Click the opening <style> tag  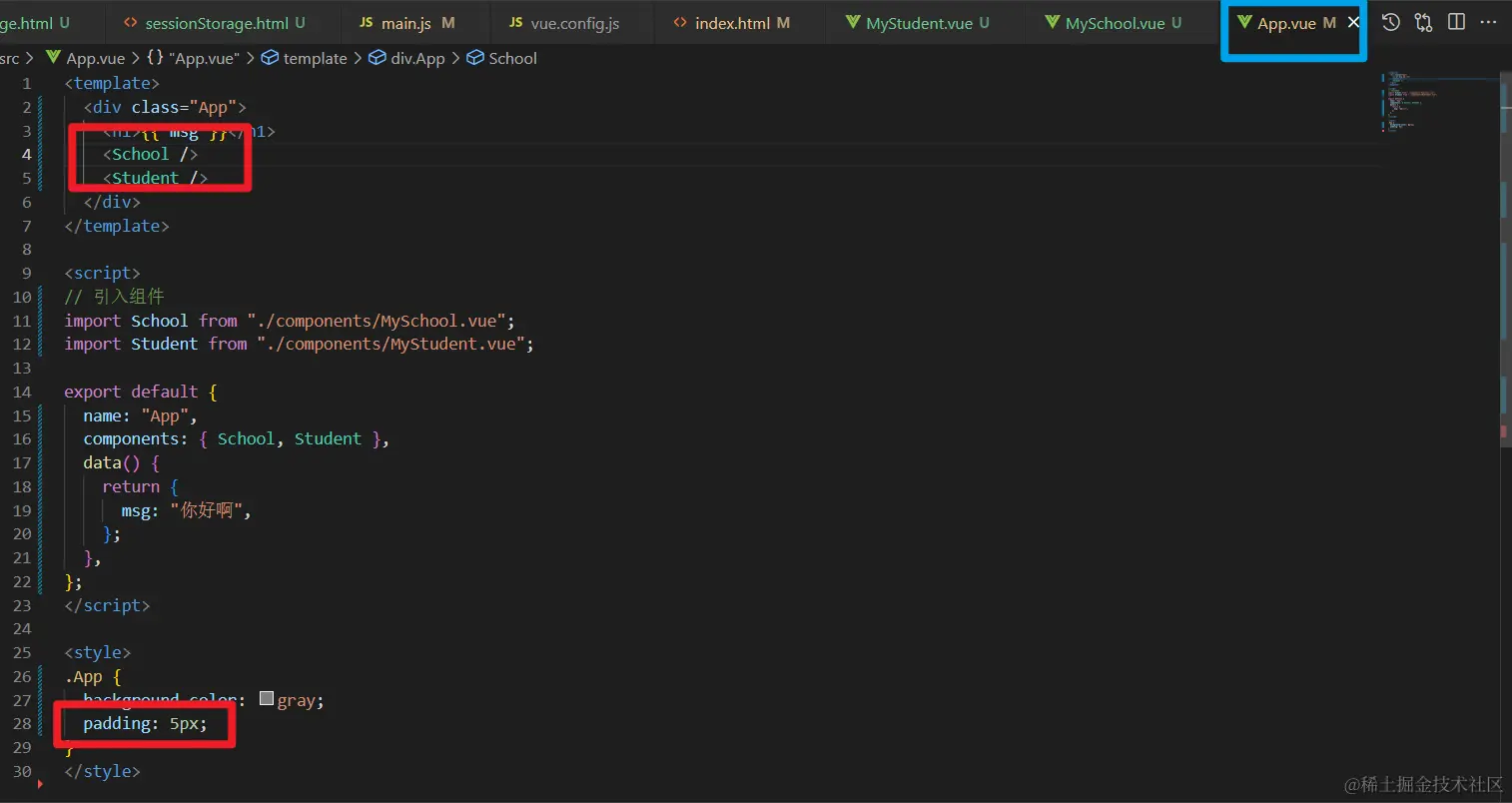(x=98, y=652)
